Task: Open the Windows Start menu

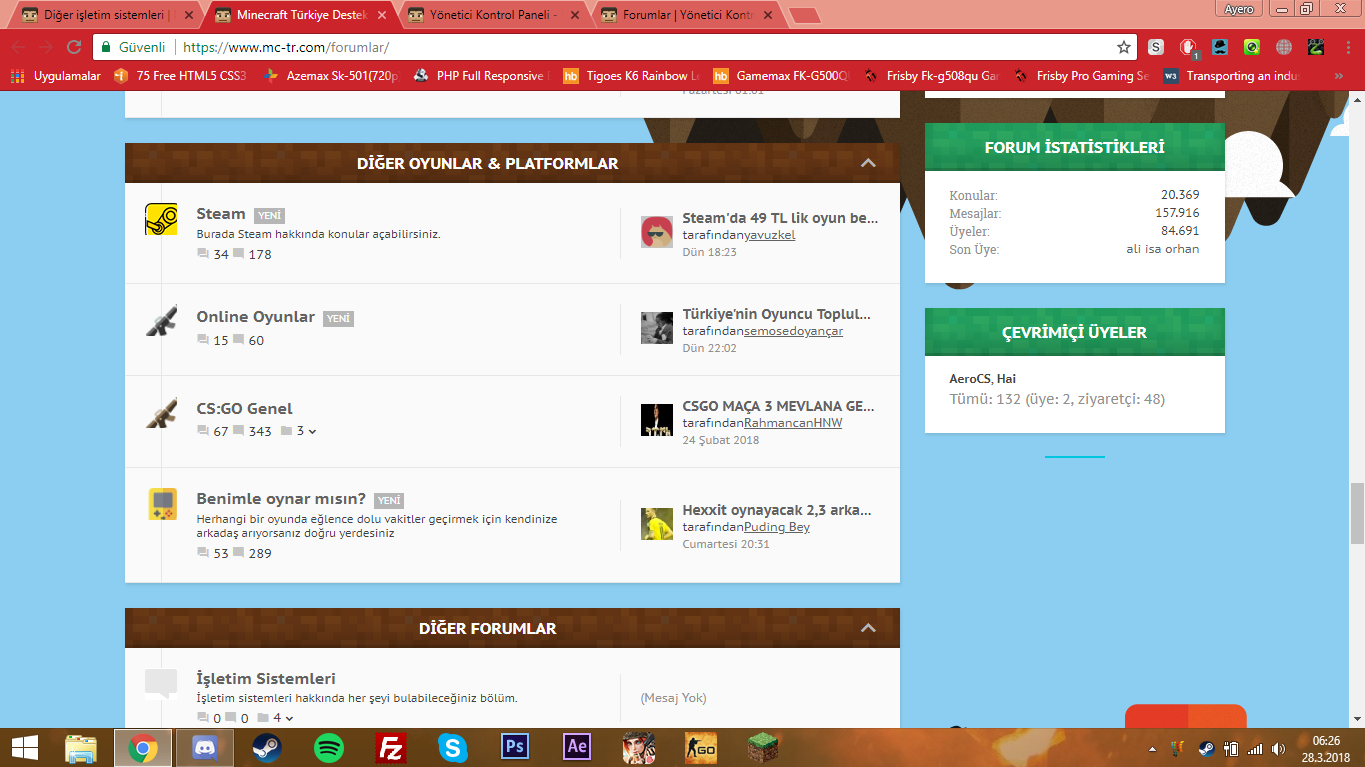Action: click(24, 747)
